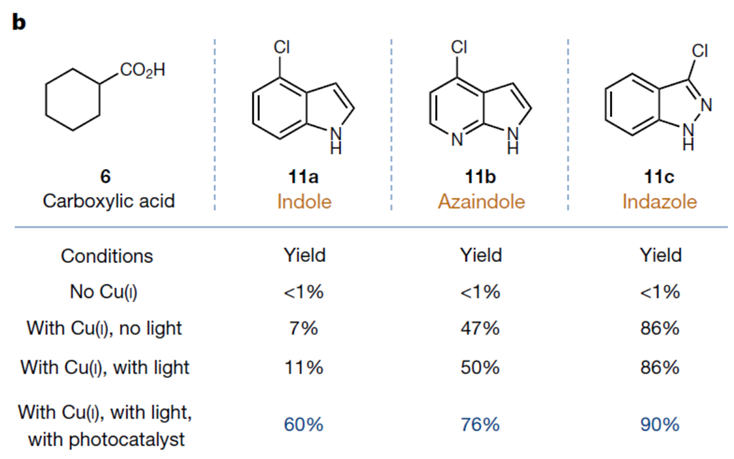734x459 pixels.
Task: Click the photocatalyst conditions row label
Action: tap(105, 426)
